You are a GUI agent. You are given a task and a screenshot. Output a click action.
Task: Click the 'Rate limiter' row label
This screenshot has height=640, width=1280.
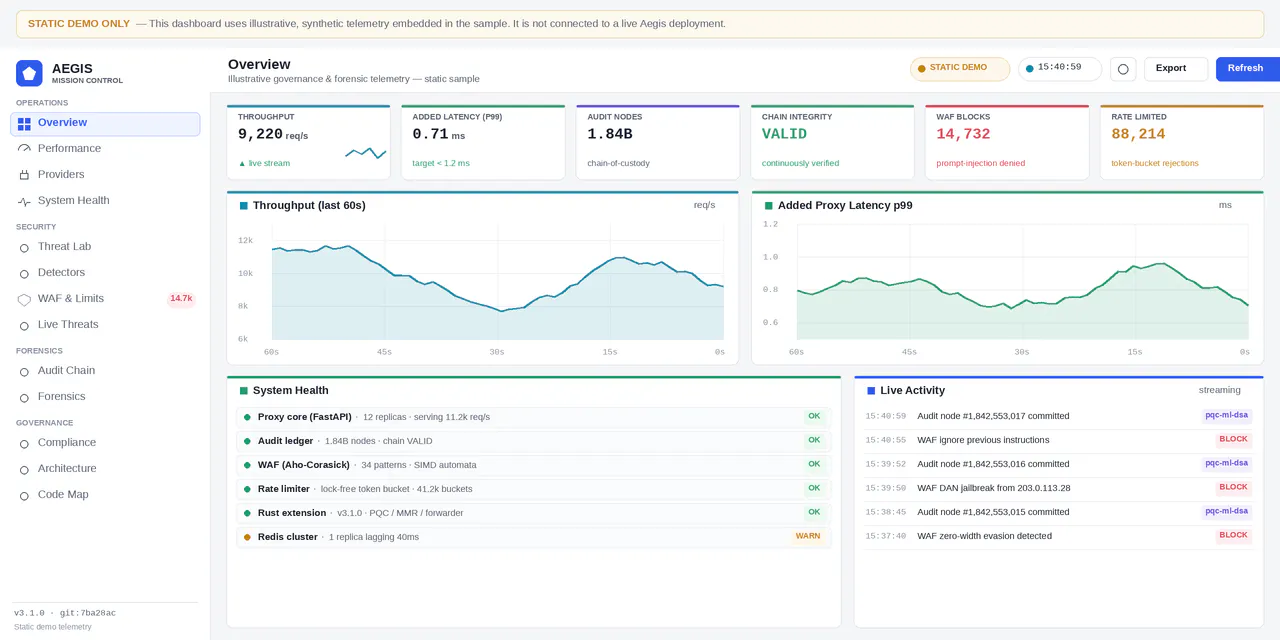(284, 489)
